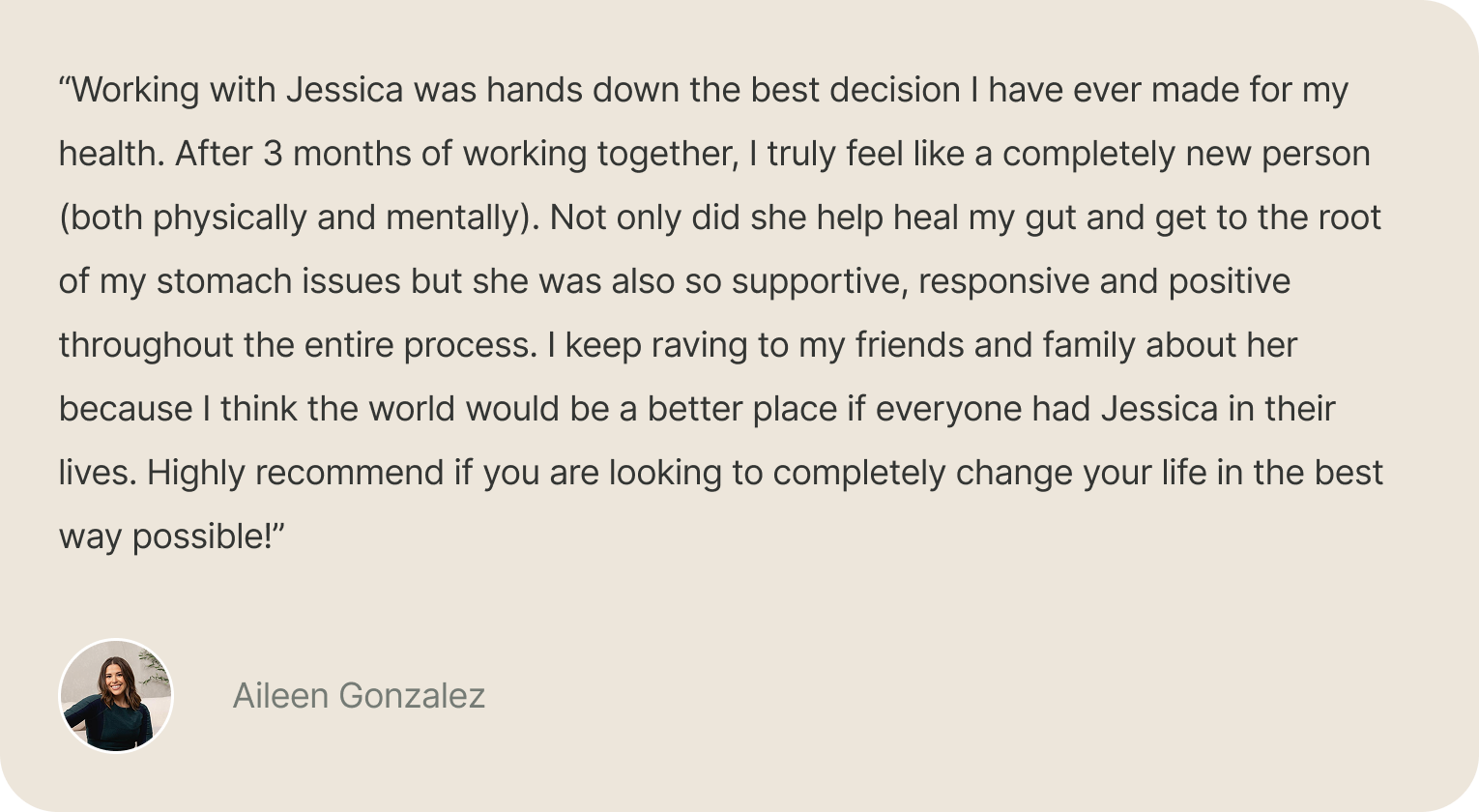Click the words "completely new person"
The width and height of the screenshot is (1479, 812).
coord(1186,154)
